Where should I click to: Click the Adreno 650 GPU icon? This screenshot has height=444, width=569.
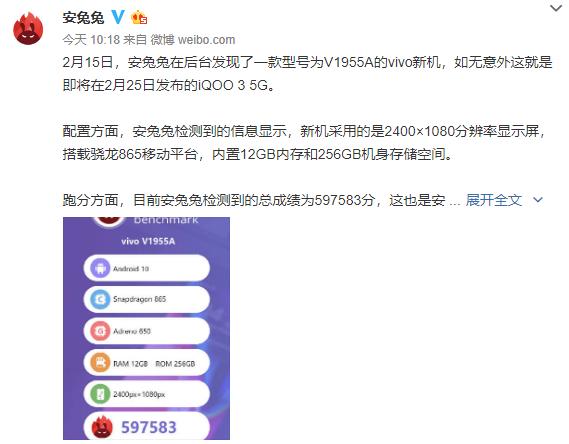(100, 331)
